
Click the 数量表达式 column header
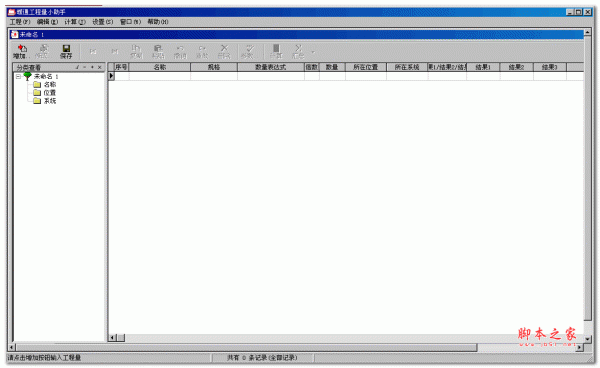(271, 67)
